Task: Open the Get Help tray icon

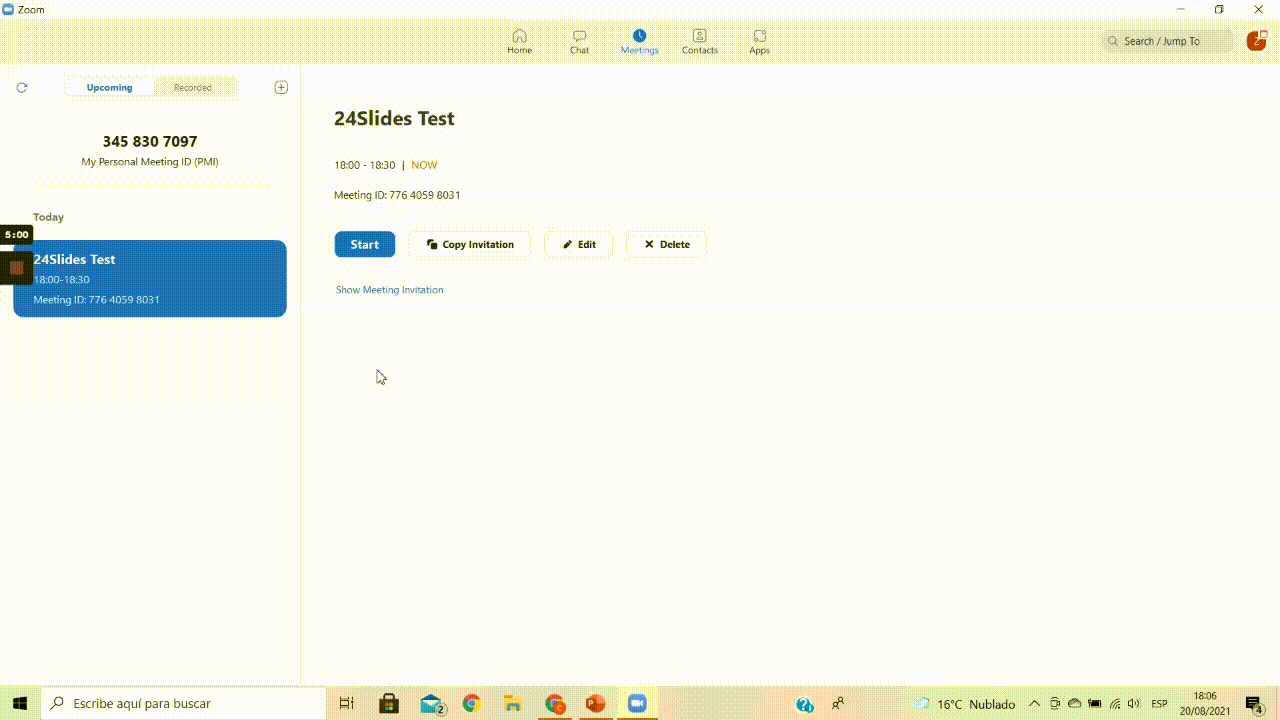Action: tap(804, 704)
